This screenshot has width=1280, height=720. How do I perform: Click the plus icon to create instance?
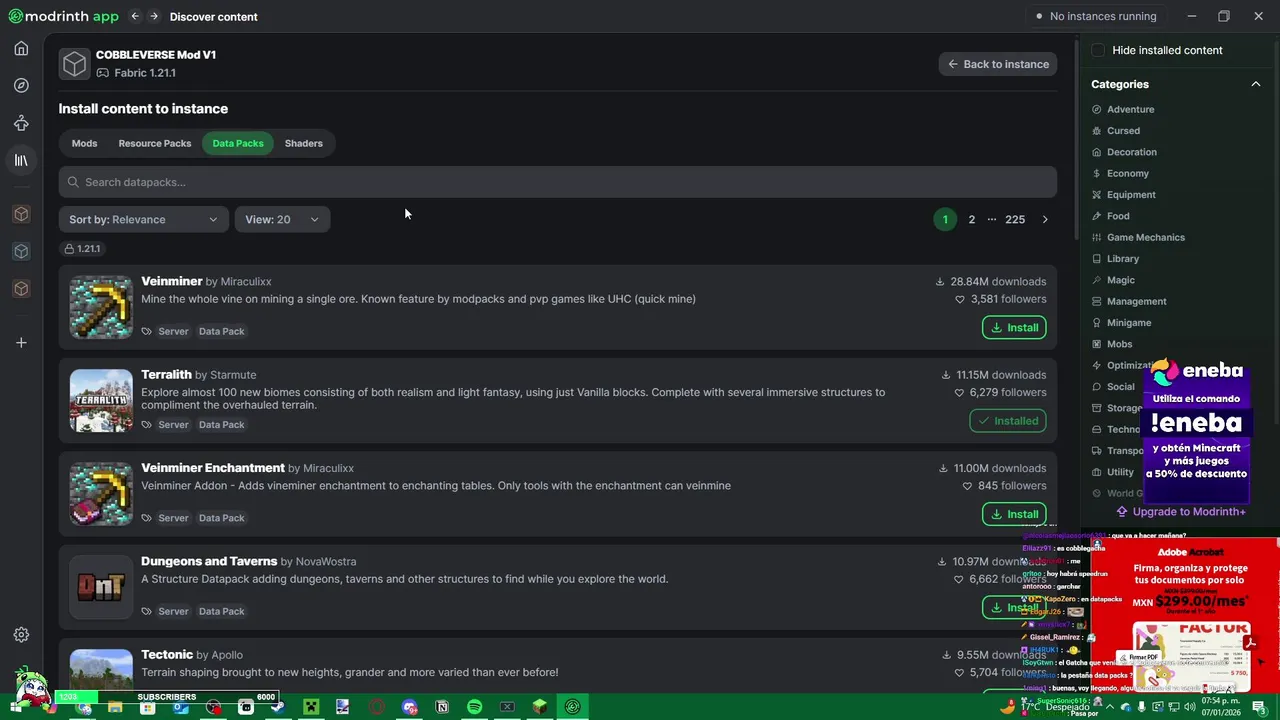[x=21, y=343]
